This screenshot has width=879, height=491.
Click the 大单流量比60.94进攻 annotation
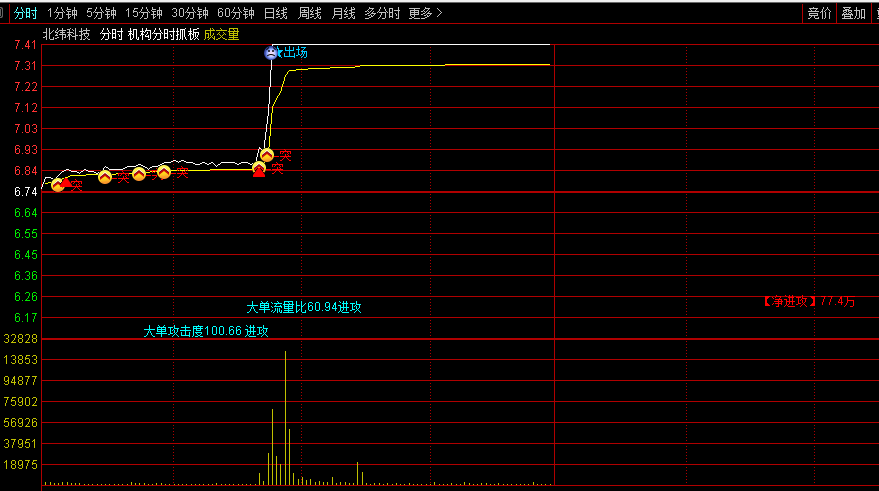click(x=304, y=307)
